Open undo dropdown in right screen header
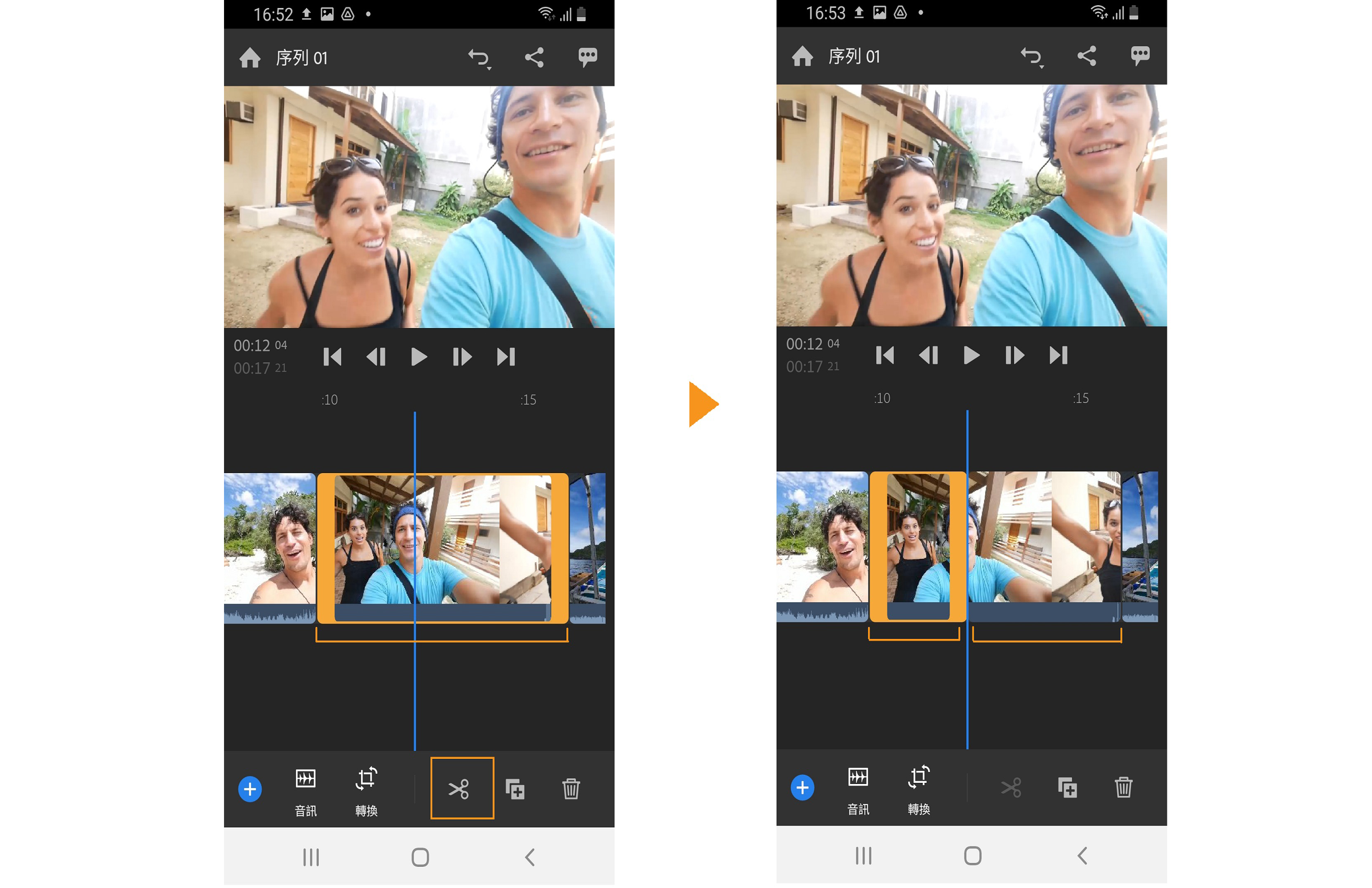The height and width of the screenshot is (888, 1372). coord(1032,57)
